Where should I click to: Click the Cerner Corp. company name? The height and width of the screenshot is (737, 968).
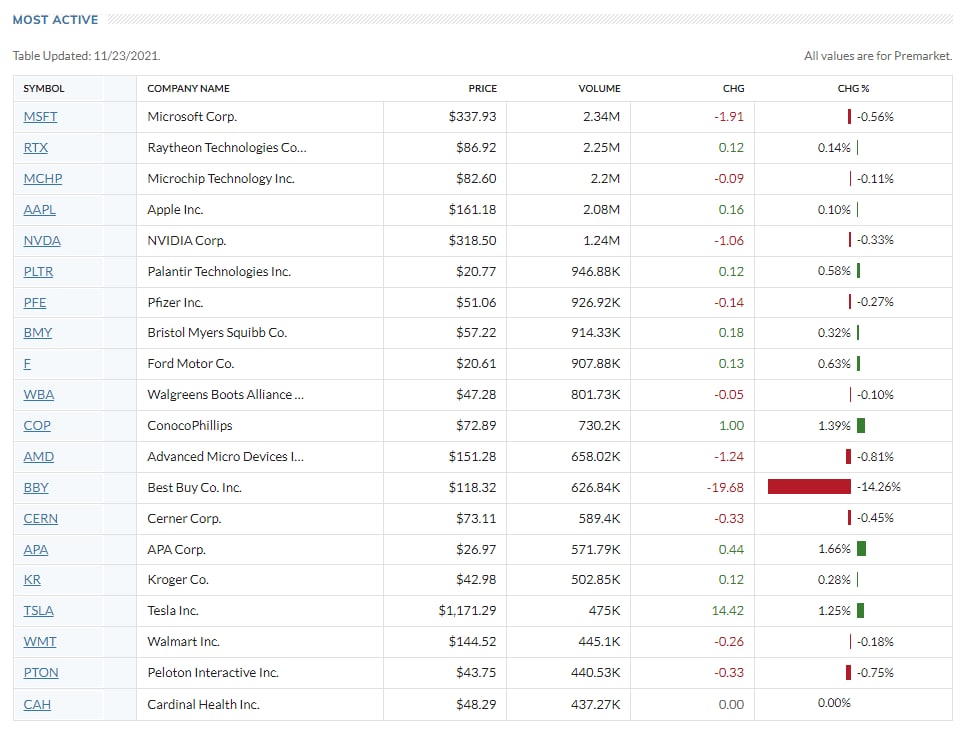click(184, 518)
